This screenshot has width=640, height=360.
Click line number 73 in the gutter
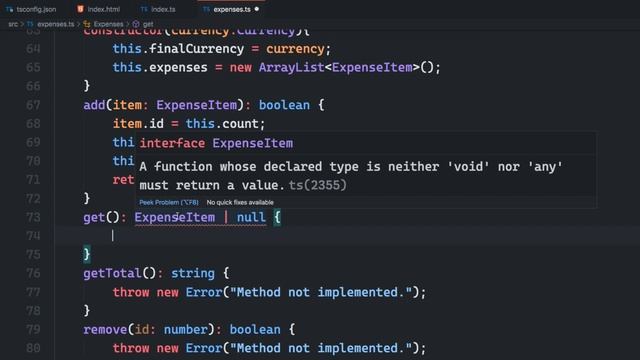tap(33, 217)
